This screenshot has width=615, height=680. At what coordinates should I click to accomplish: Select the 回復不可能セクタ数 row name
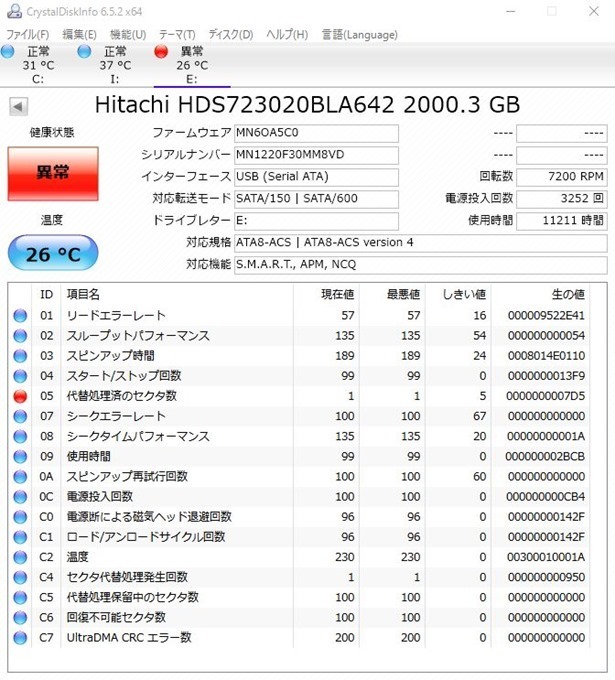pyautogui.click(x=116, y=618)
